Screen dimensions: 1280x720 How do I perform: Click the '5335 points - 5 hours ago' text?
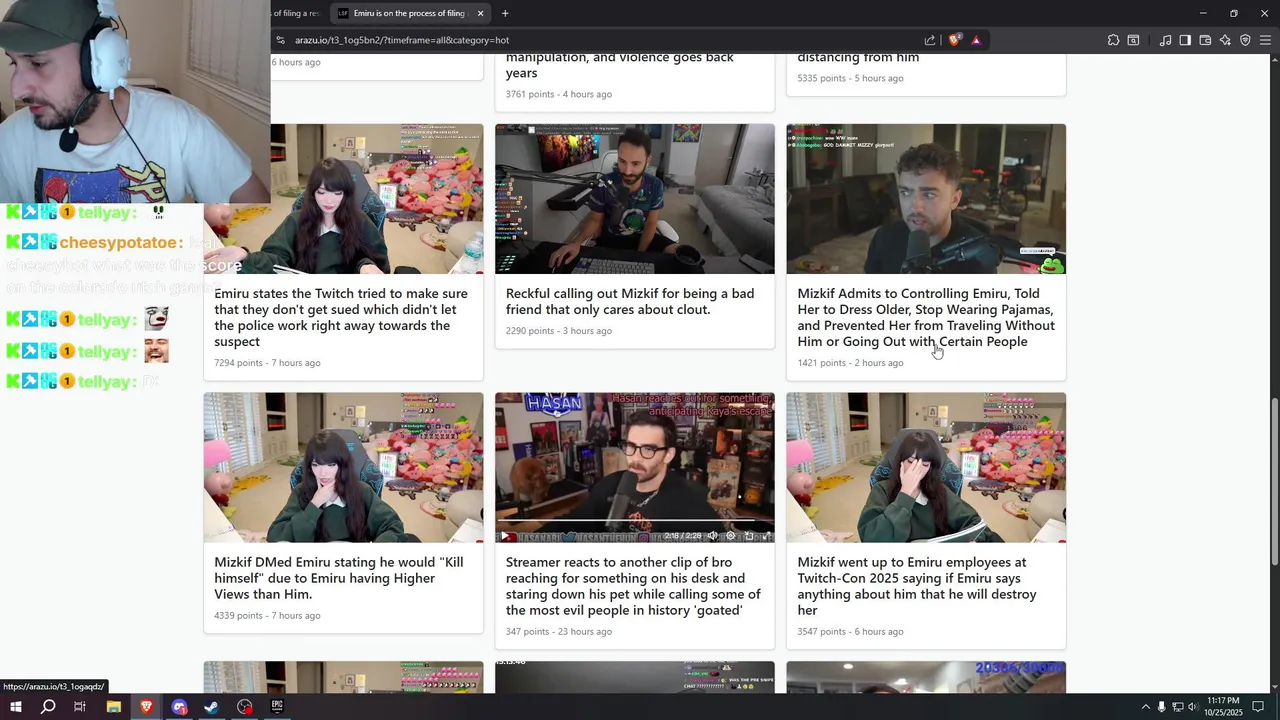click(x=850, y=78)
